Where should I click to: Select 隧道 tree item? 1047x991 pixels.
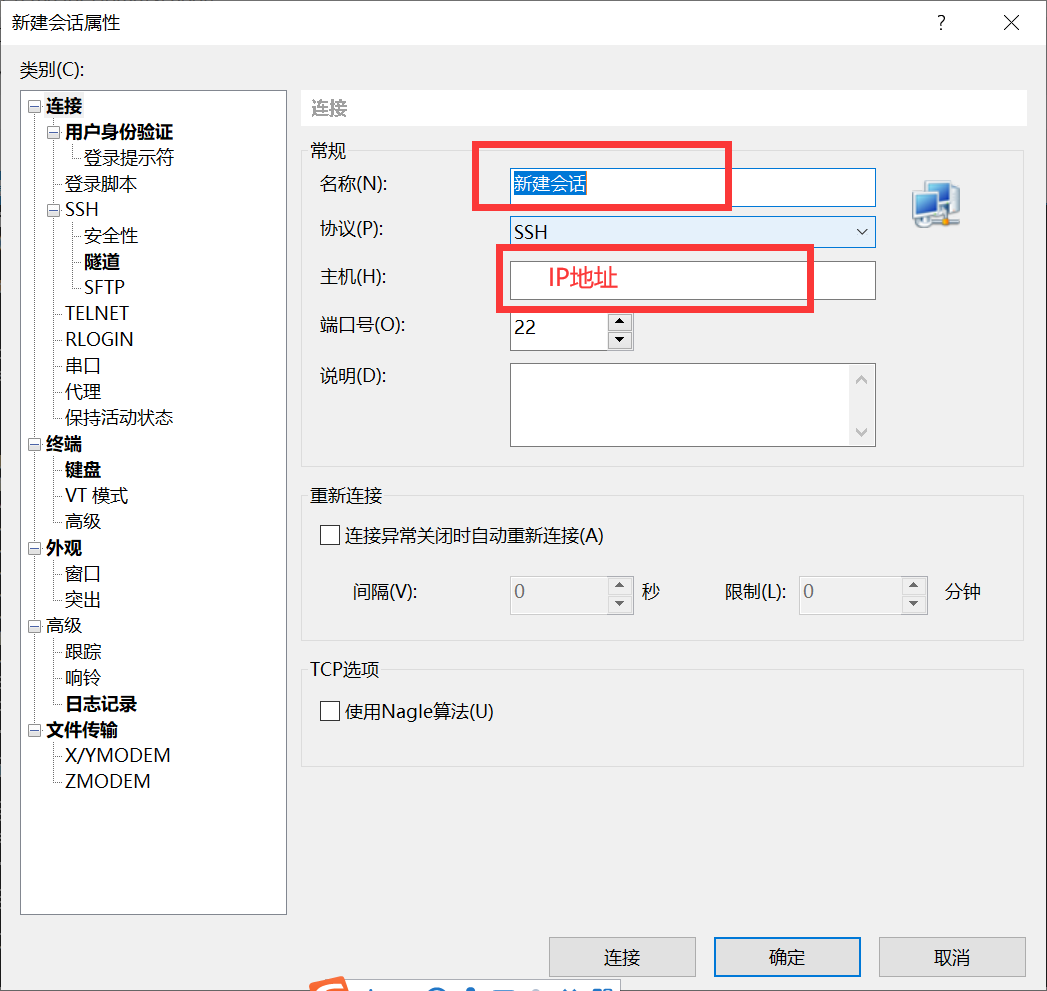coord(101,262)
